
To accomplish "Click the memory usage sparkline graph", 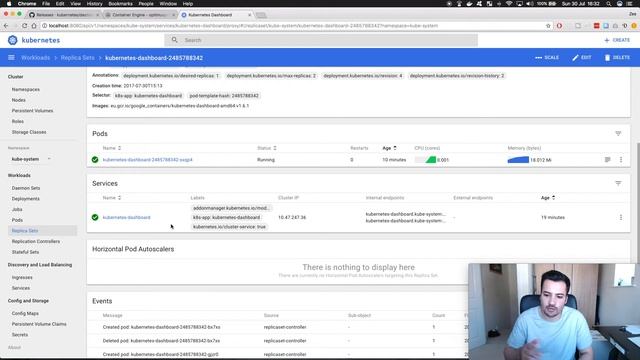I will coord(518,160).
